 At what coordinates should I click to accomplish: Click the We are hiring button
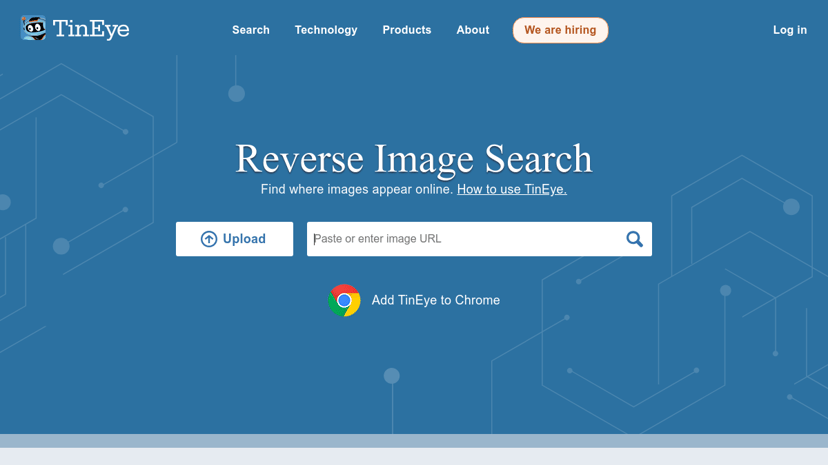coord(560,30)
